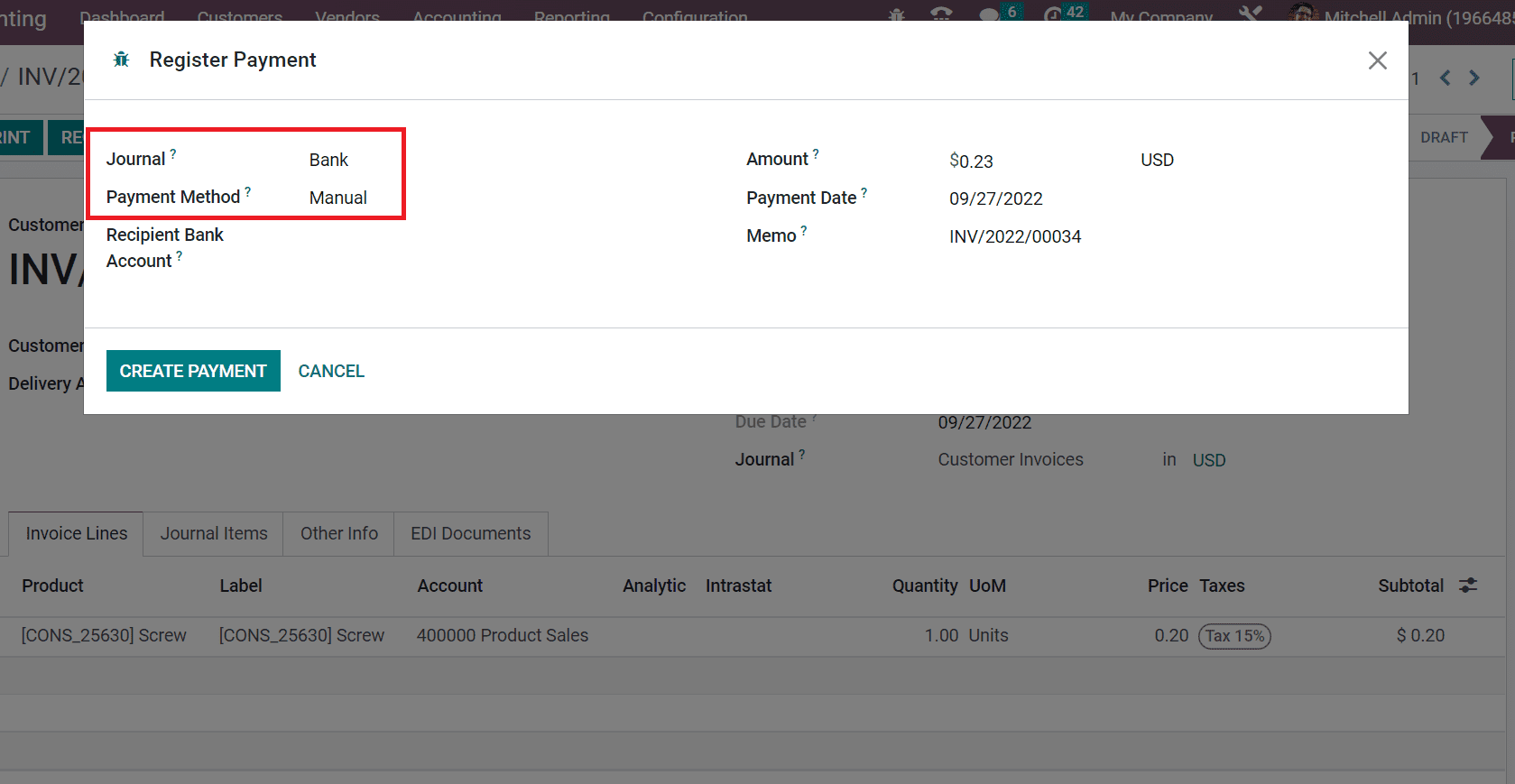Click the Quantity column header
1515x784 pixels.
tap(925, 586)
